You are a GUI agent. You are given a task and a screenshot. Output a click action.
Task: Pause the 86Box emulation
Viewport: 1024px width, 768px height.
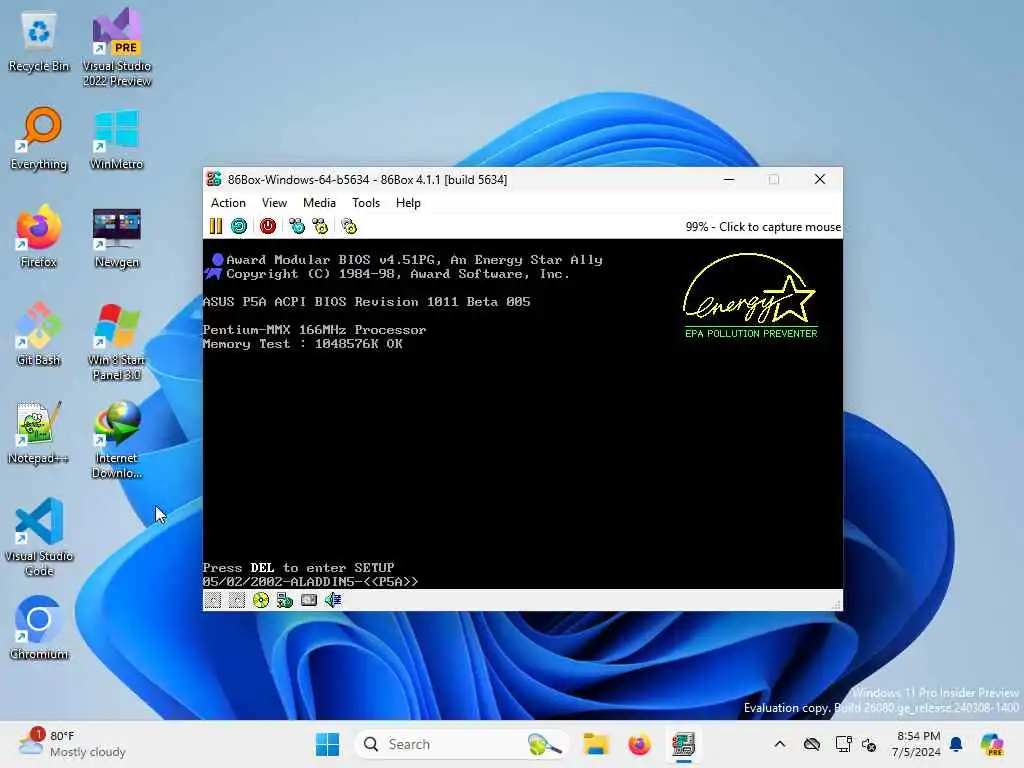[216, 227]
